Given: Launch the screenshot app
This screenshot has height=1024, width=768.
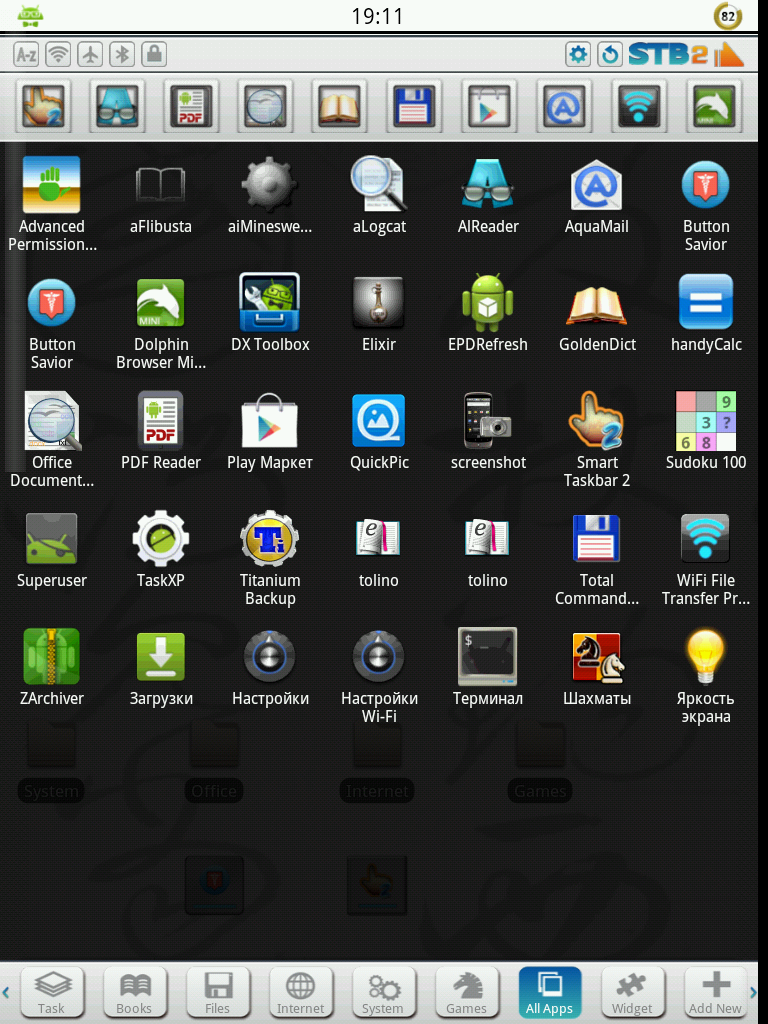Looking at the screenshot, I should pyautogui.click(x=488, y=431).
